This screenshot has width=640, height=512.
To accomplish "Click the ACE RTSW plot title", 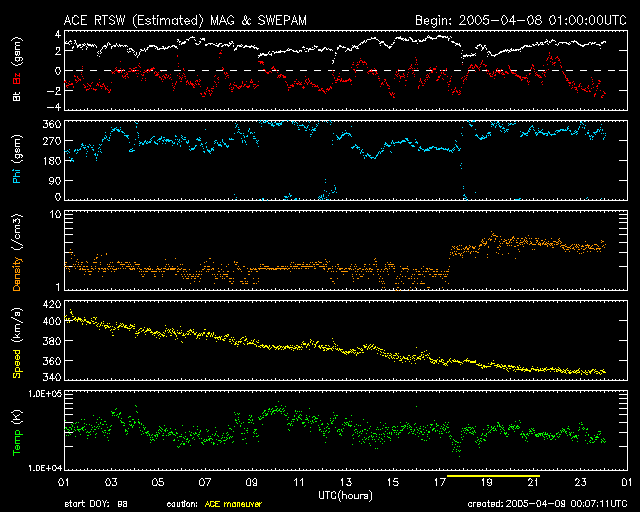I will (x=179, y=19).
